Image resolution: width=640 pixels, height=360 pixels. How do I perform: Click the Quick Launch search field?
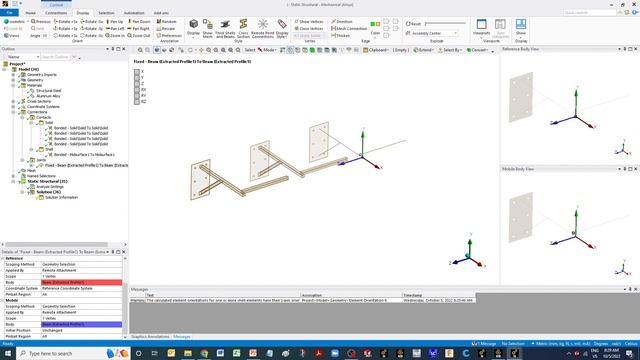pyautogui.click(x=589, y=13)
